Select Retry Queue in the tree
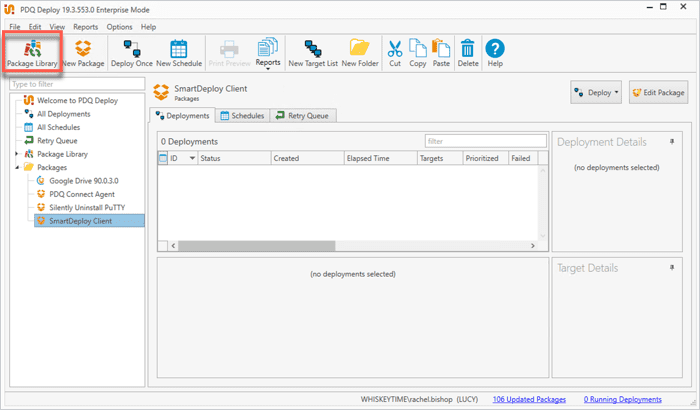 coord(57,141)
